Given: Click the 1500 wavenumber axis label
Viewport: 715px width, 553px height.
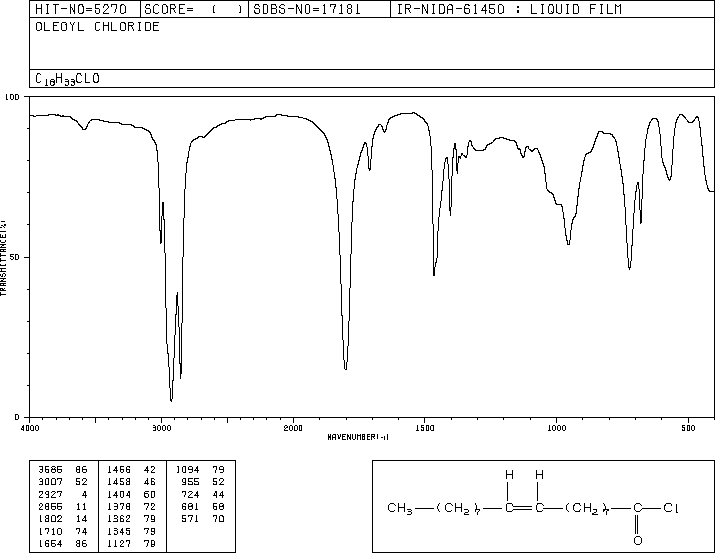Looking at the screenshot, I should [425, 428].
